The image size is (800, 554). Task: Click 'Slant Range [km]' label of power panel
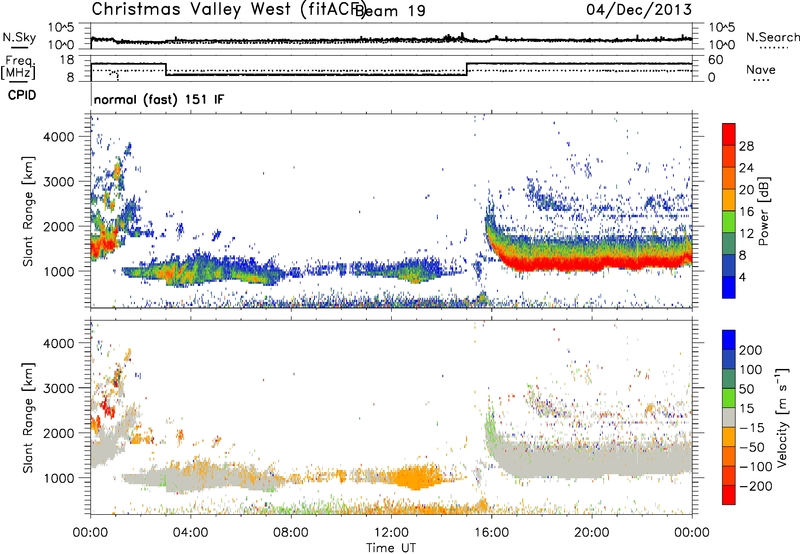pyautogui.click(x=28, y=211)
